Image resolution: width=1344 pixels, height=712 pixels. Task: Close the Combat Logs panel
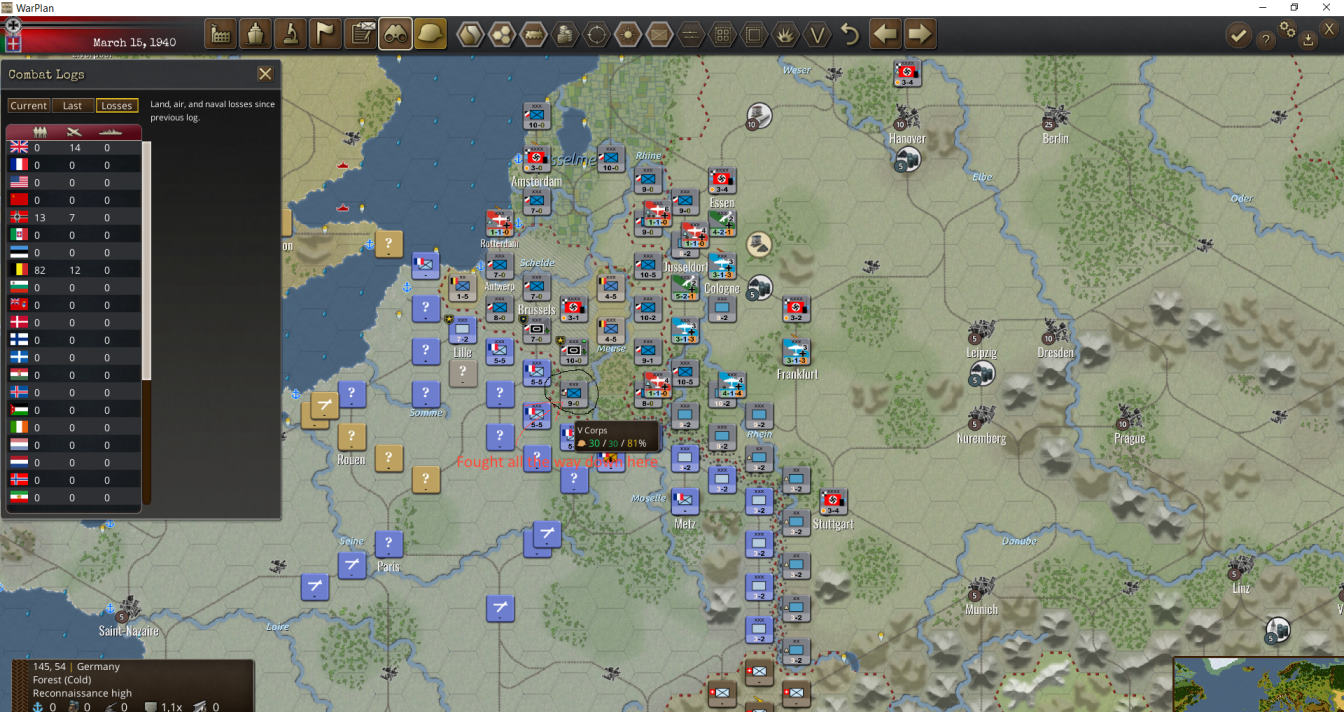pos(265,74)
